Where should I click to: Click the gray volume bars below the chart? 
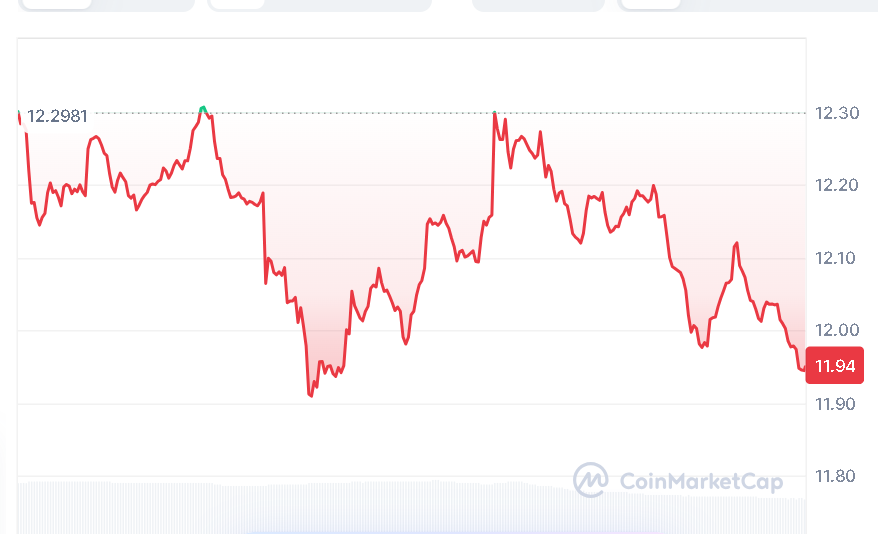300,505
